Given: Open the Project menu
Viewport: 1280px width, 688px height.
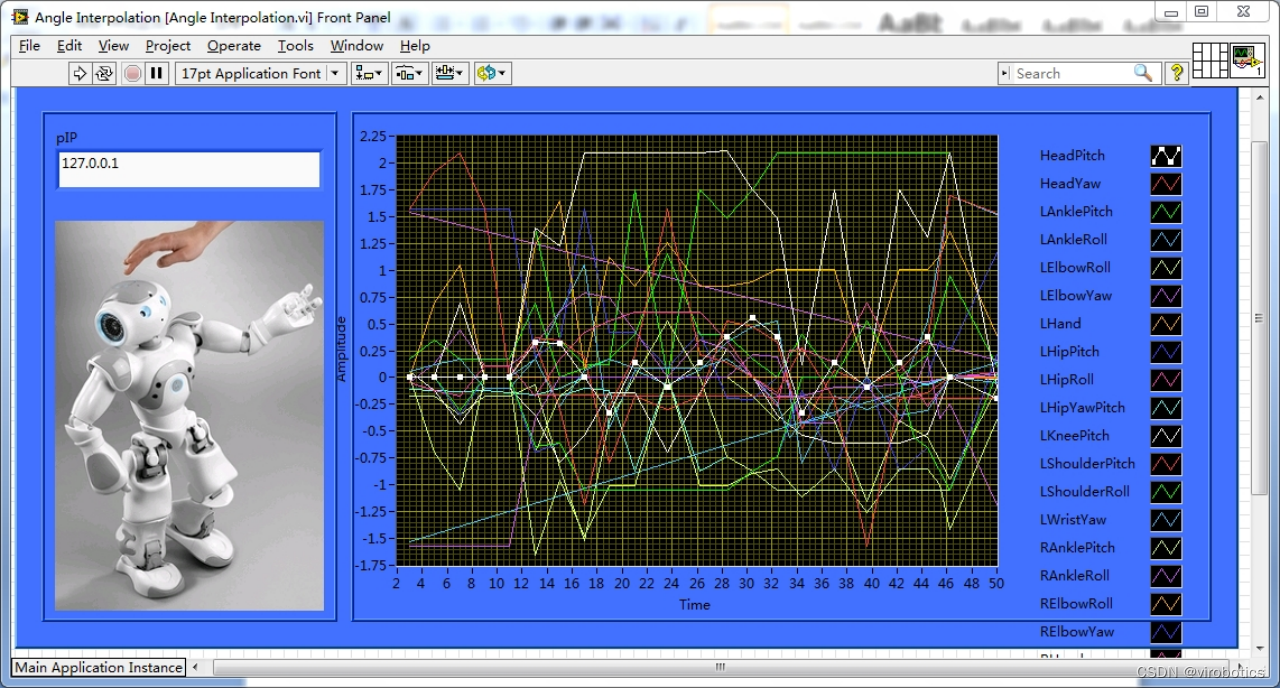Looking at the screenshot, I should (168, 45).
